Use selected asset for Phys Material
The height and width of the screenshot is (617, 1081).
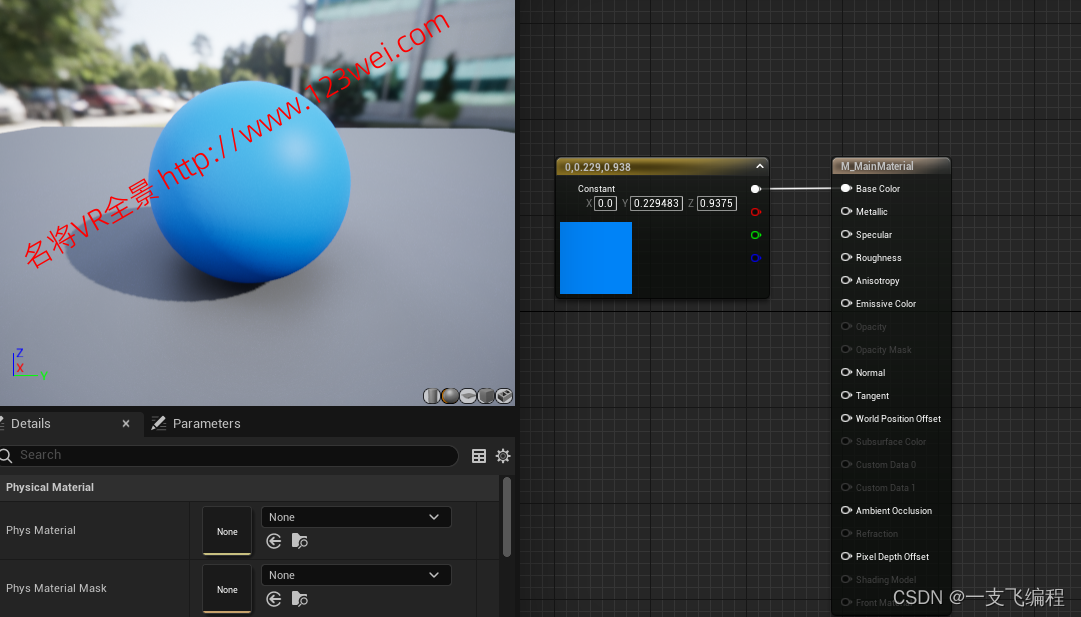coord(274,541)
